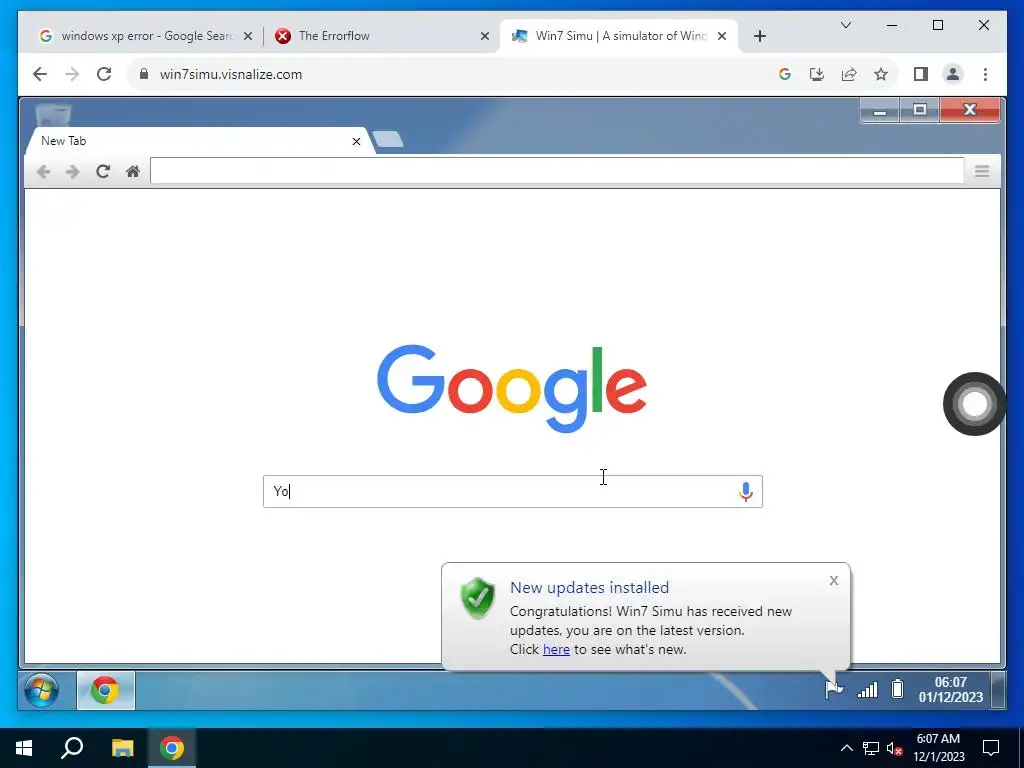Click the Google search box containing Yo
Screen dimensions: 1024x768
[x=513, y=491]
